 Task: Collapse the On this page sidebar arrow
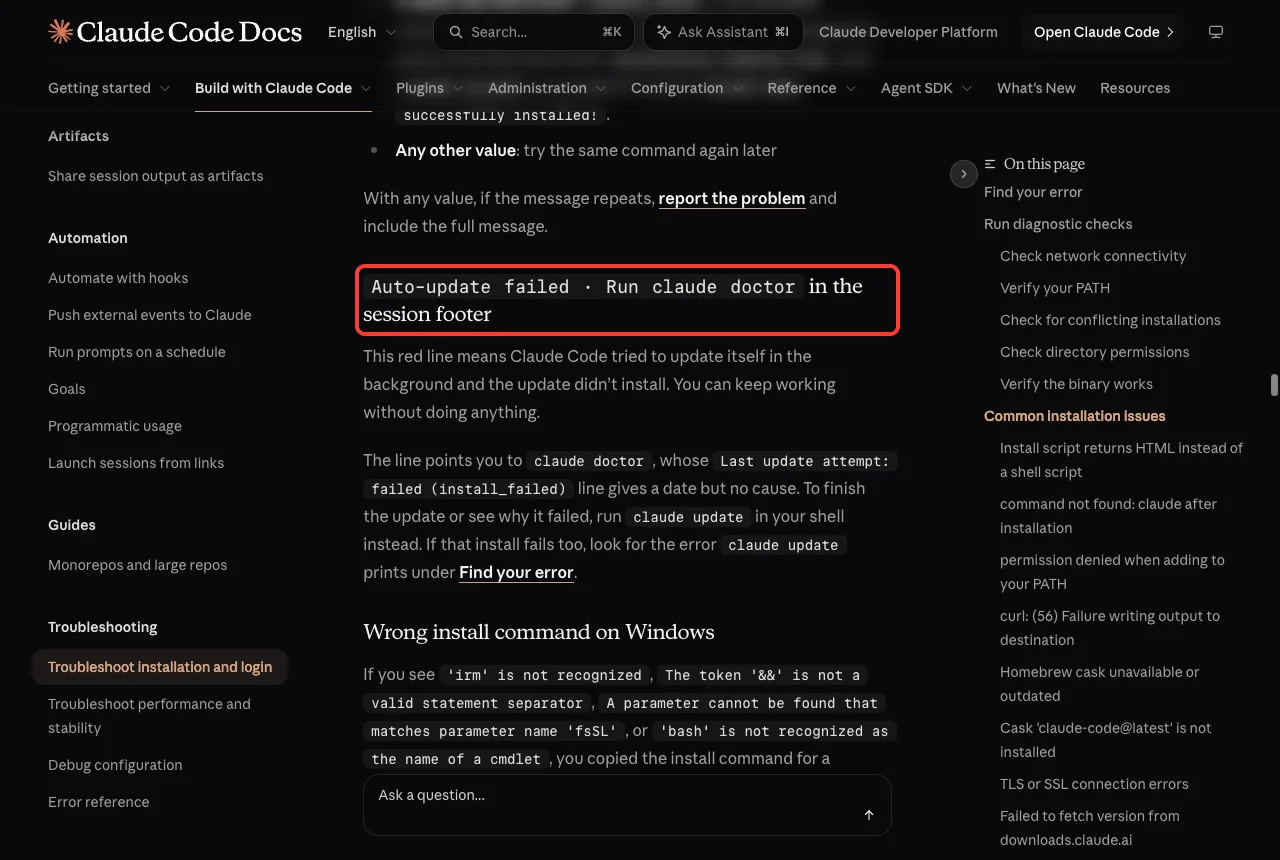point(963,174)
